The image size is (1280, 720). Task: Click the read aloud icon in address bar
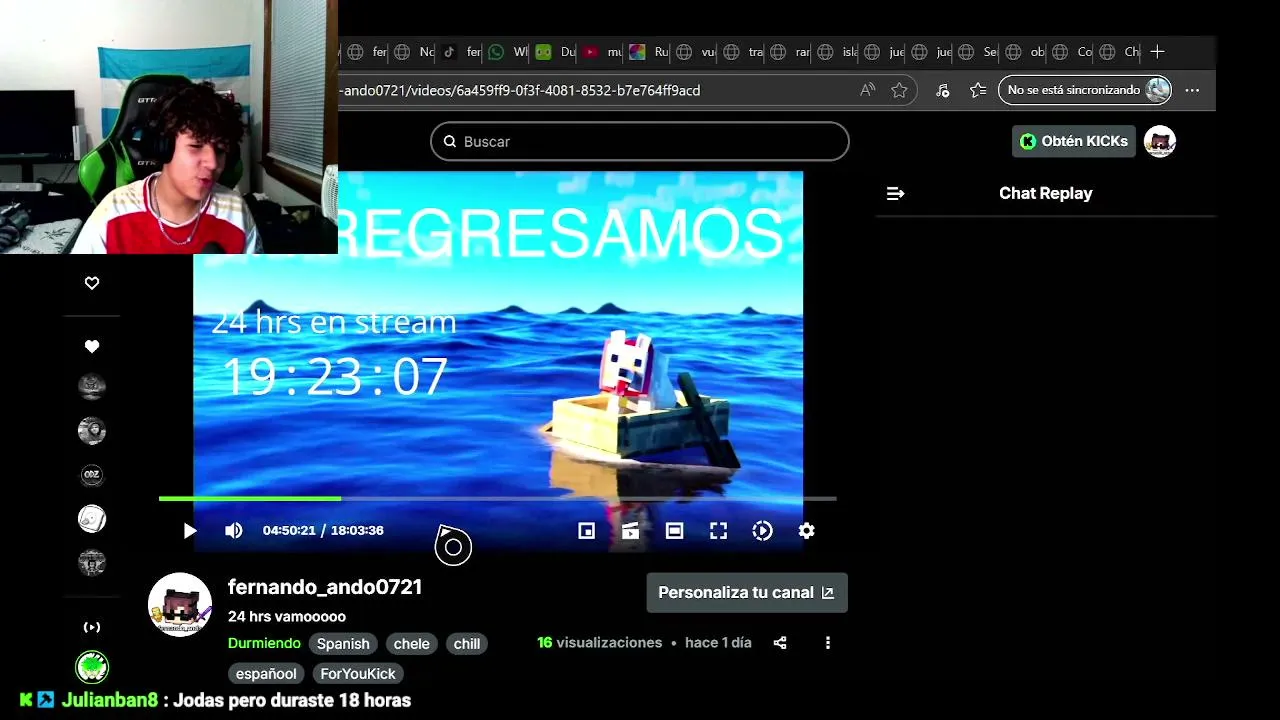[x=867, y=90]
